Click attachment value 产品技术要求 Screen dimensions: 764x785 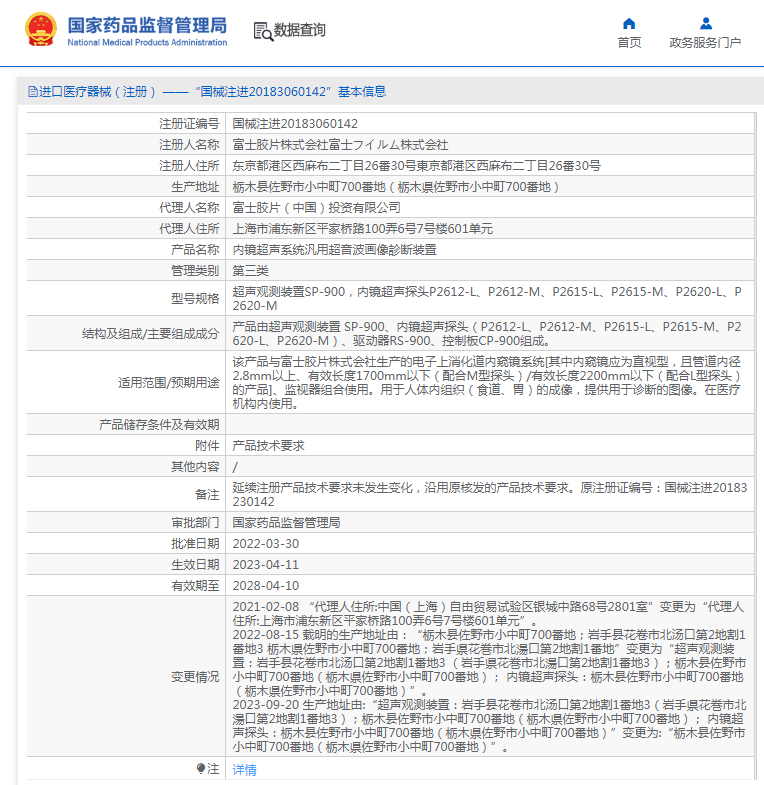[268, 446]
